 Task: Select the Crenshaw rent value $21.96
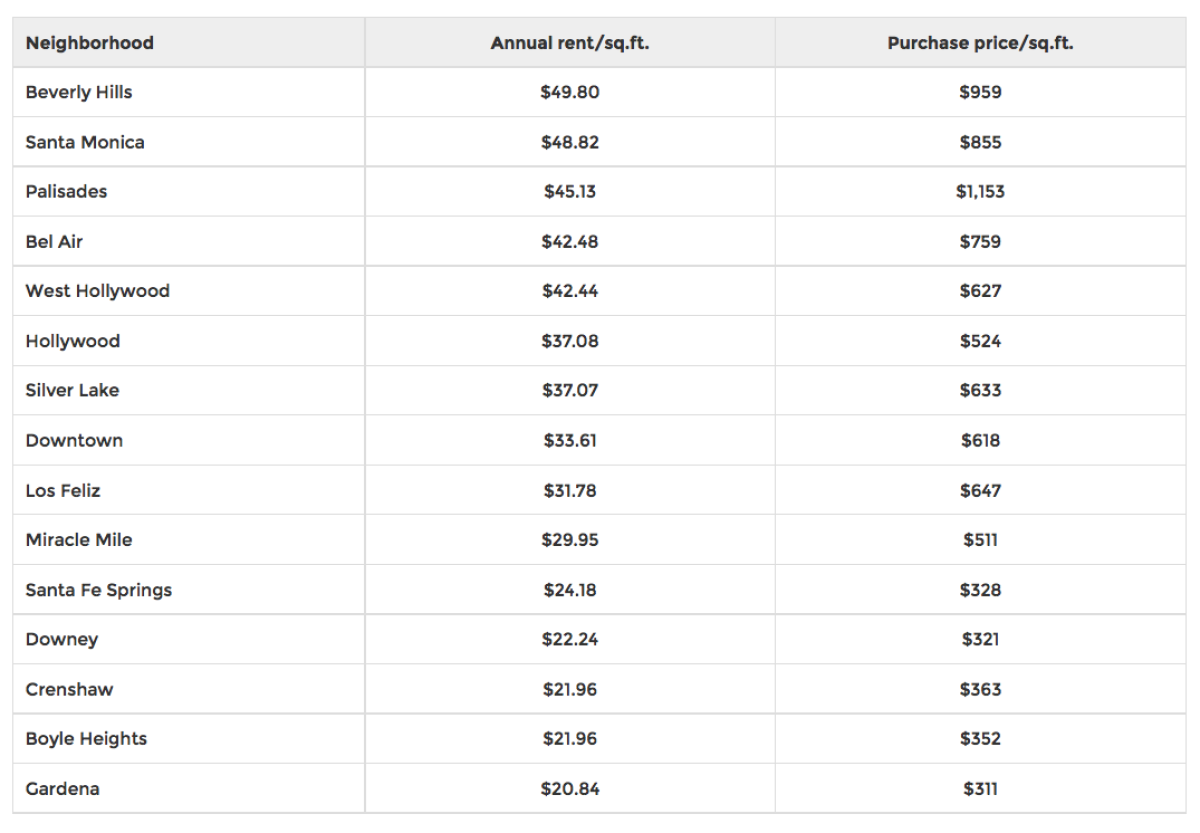570,690
